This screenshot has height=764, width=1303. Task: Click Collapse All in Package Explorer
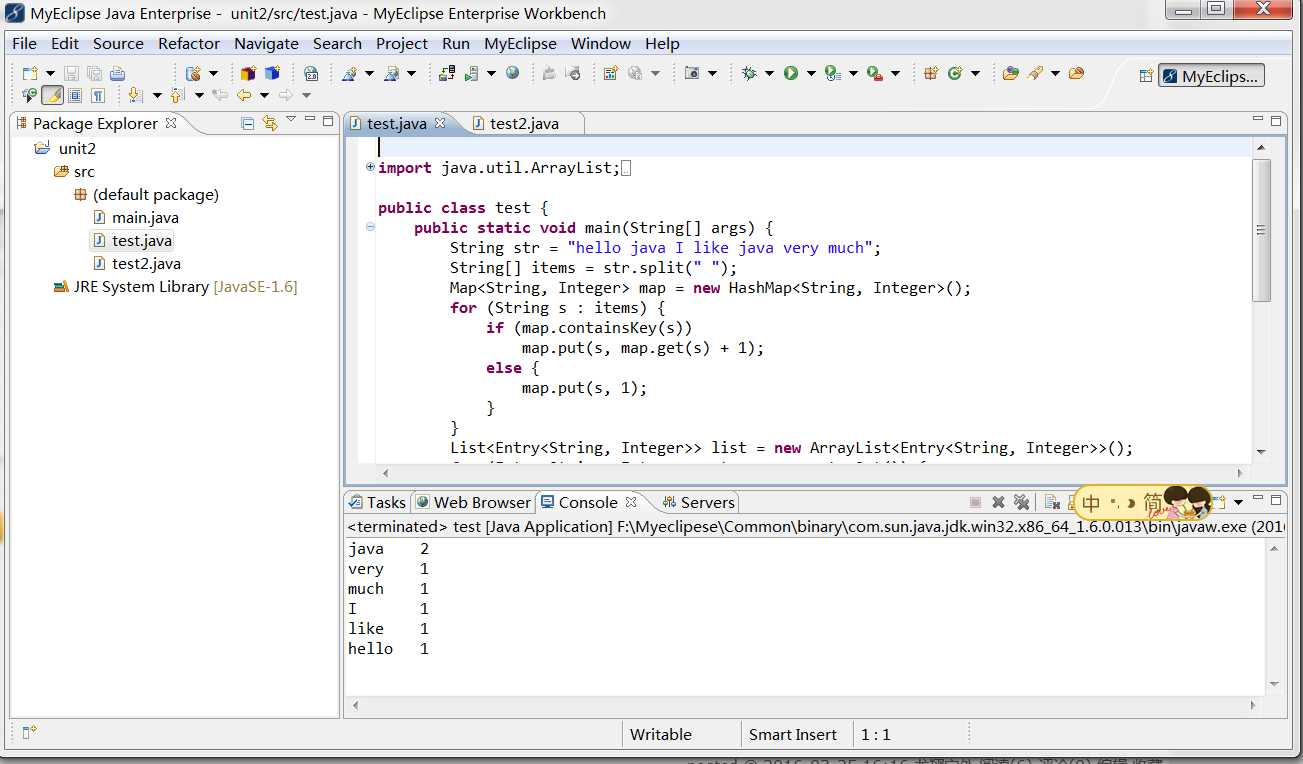tap(248, 123)
